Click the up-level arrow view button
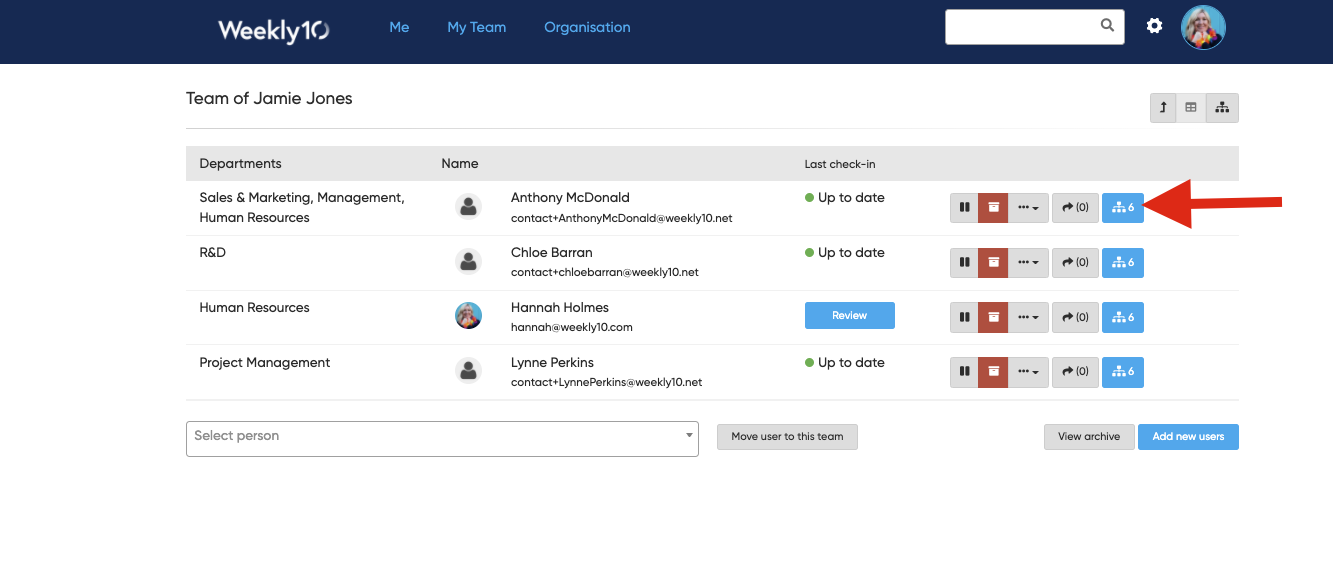Viewport: 1333px width, 564px height. pos(1163,107)
